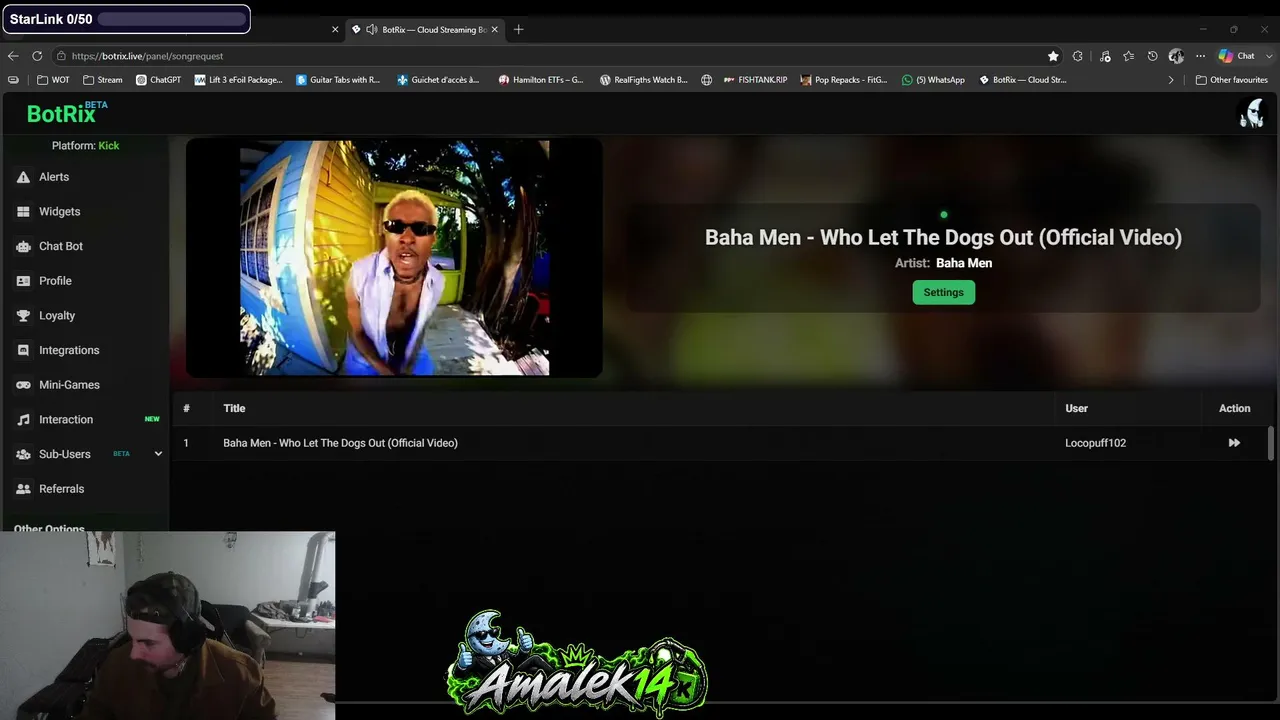Open the browser three-dot menu
The image size is (1280, 720).
click(x=1200, y=56)
